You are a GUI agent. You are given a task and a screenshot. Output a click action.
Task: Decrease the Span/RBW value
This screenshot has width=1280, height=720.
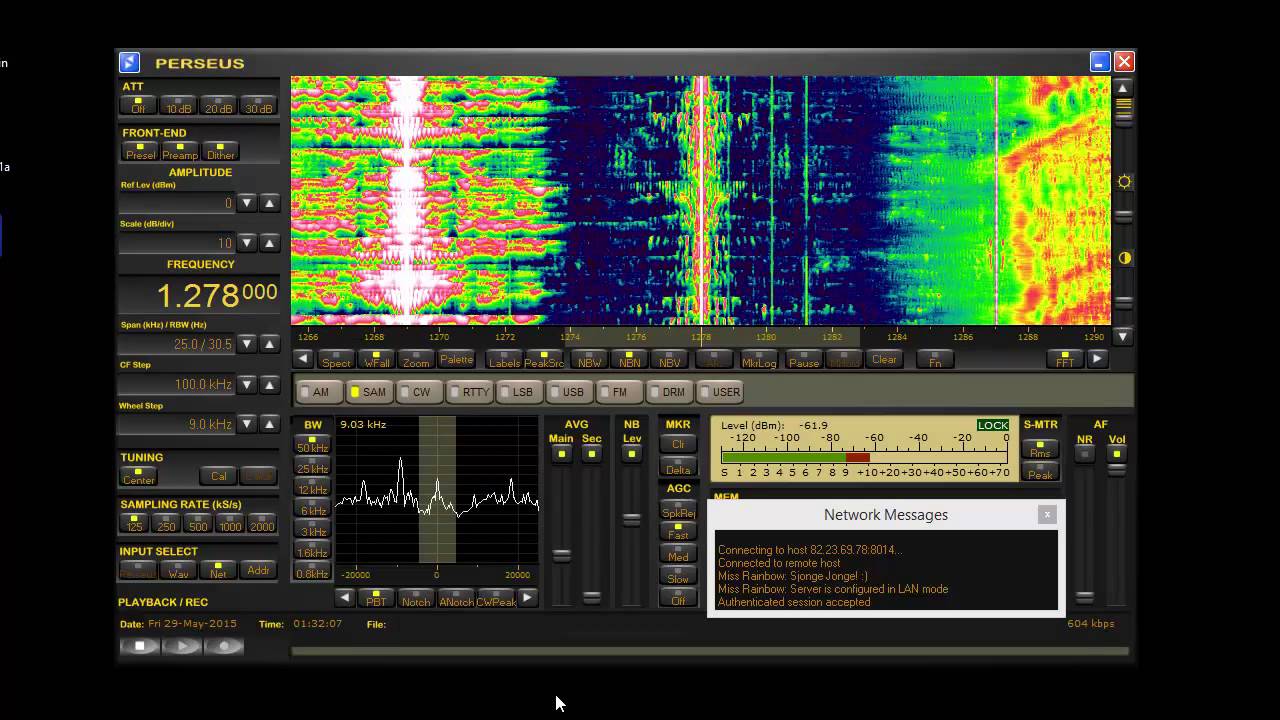tap(247, 344)
